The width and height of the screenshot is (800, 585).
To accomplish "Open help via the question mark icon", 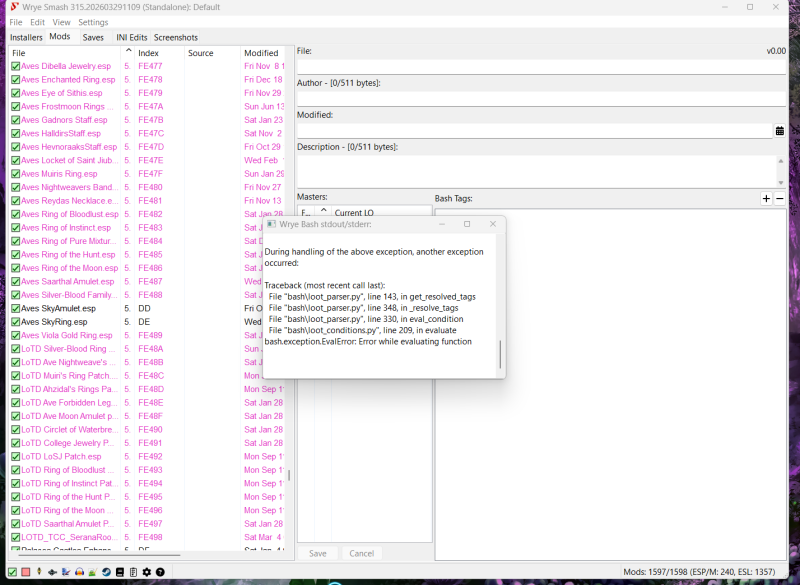I will [160, 572].
